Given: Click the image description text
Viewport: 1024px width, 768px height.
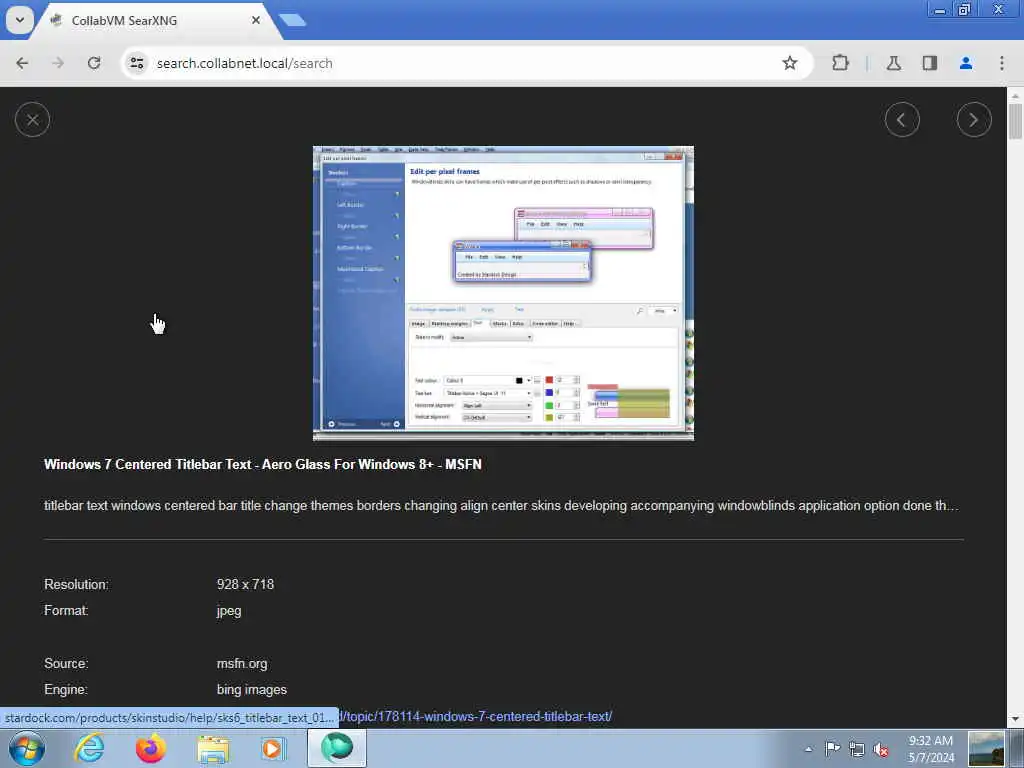Looking at the screenshot, I should 501,505.
